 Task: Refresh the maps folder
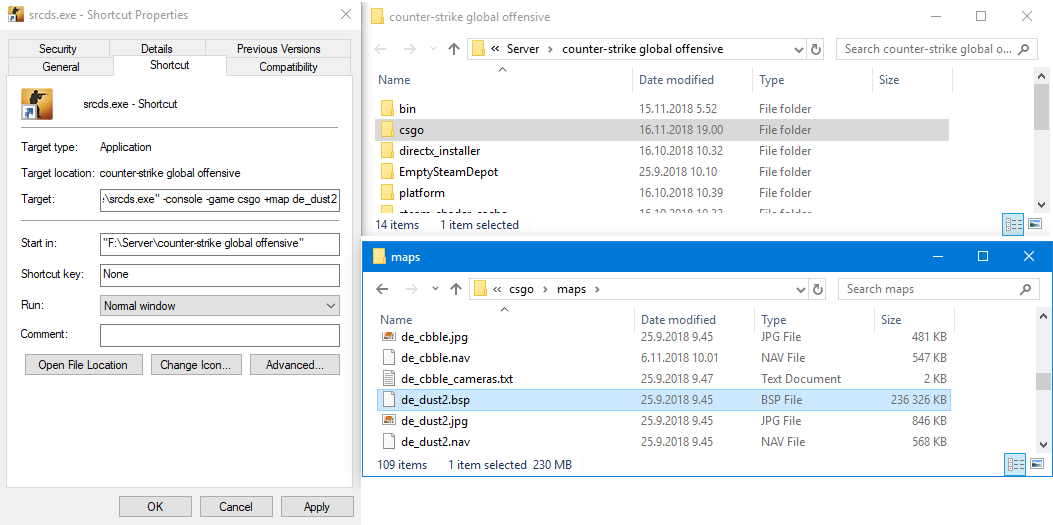click(x=817, y=289)
